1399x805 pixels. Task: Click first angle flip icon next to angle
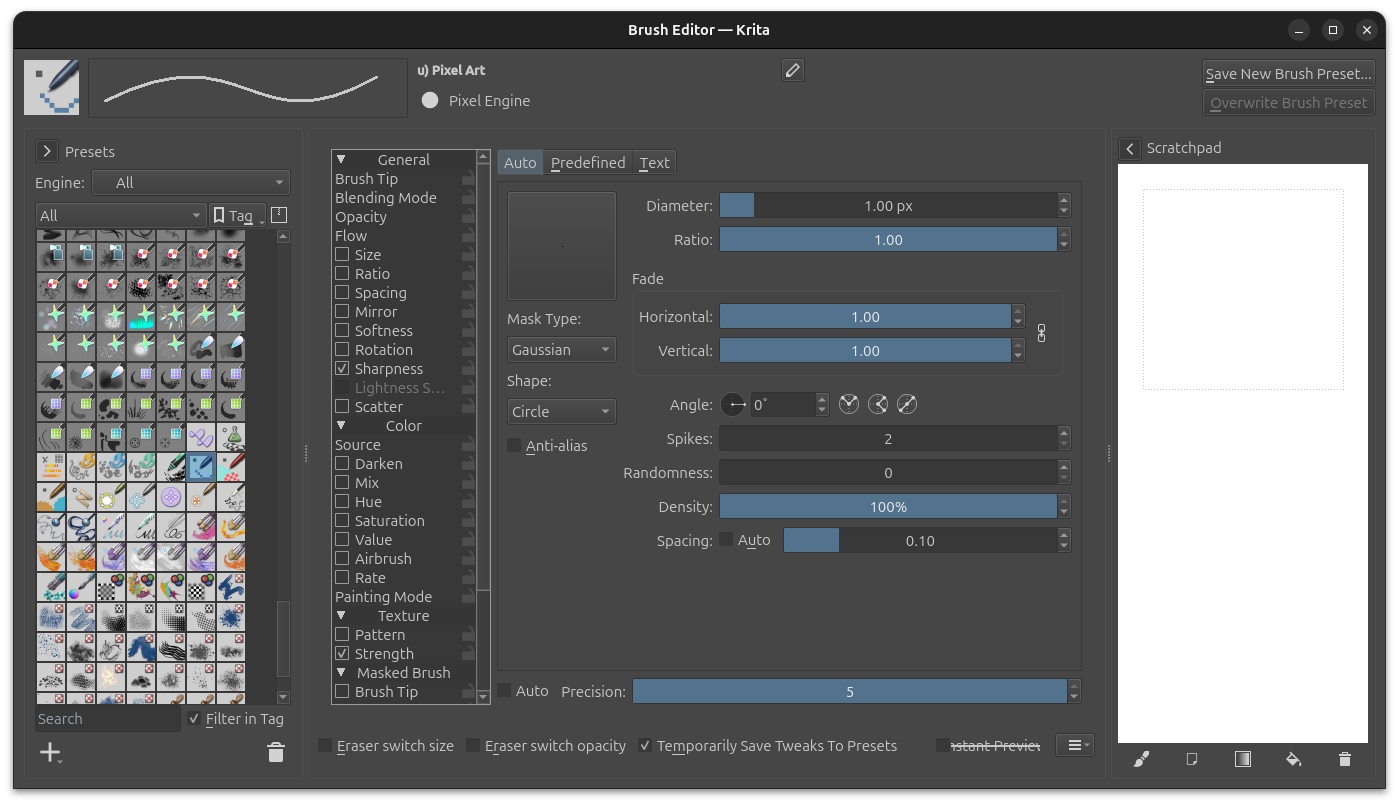pos(849,405)
